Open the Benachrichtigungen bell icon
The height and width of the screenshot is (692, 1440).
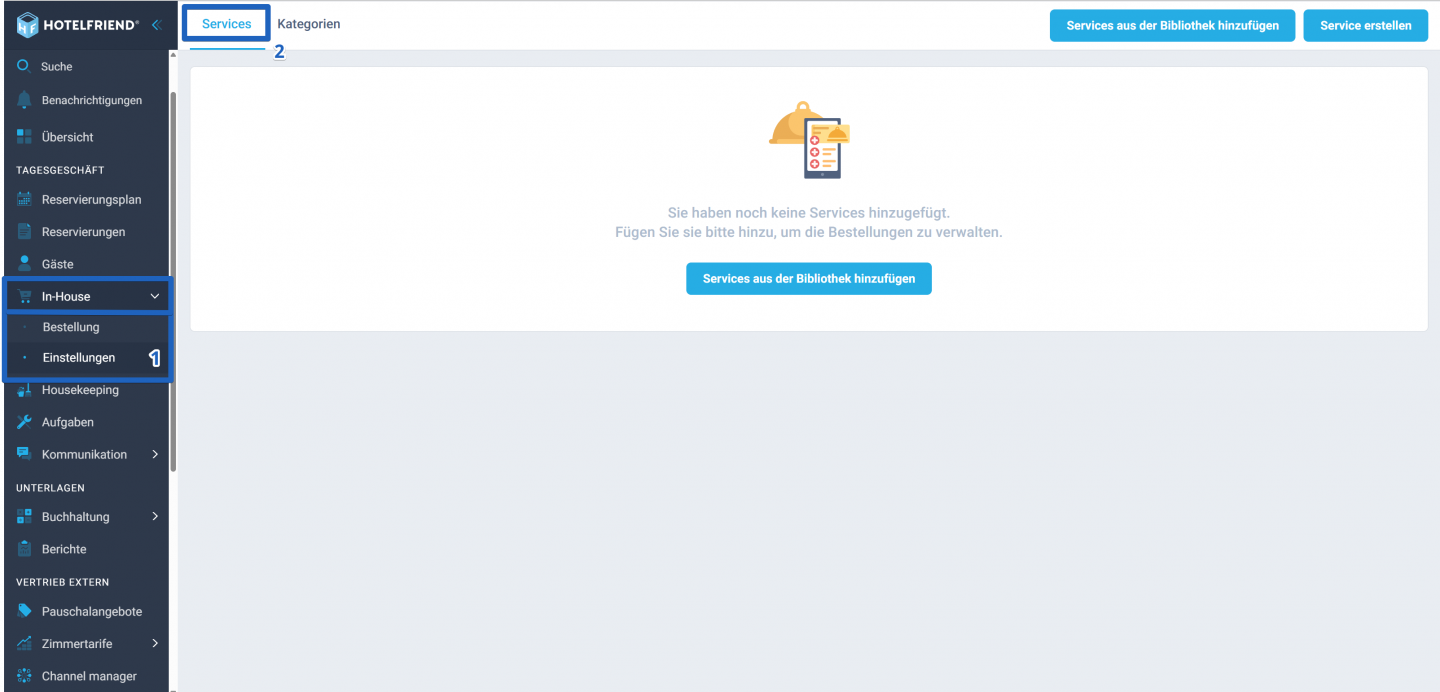click(24, 100)
